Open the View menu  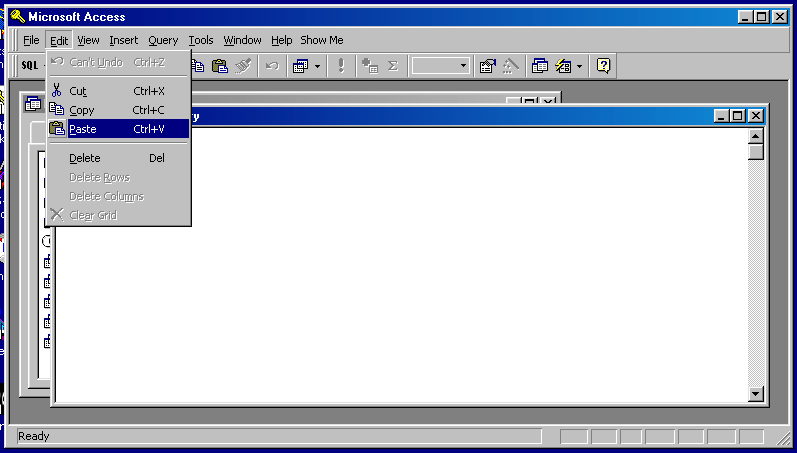pos(88,40)
